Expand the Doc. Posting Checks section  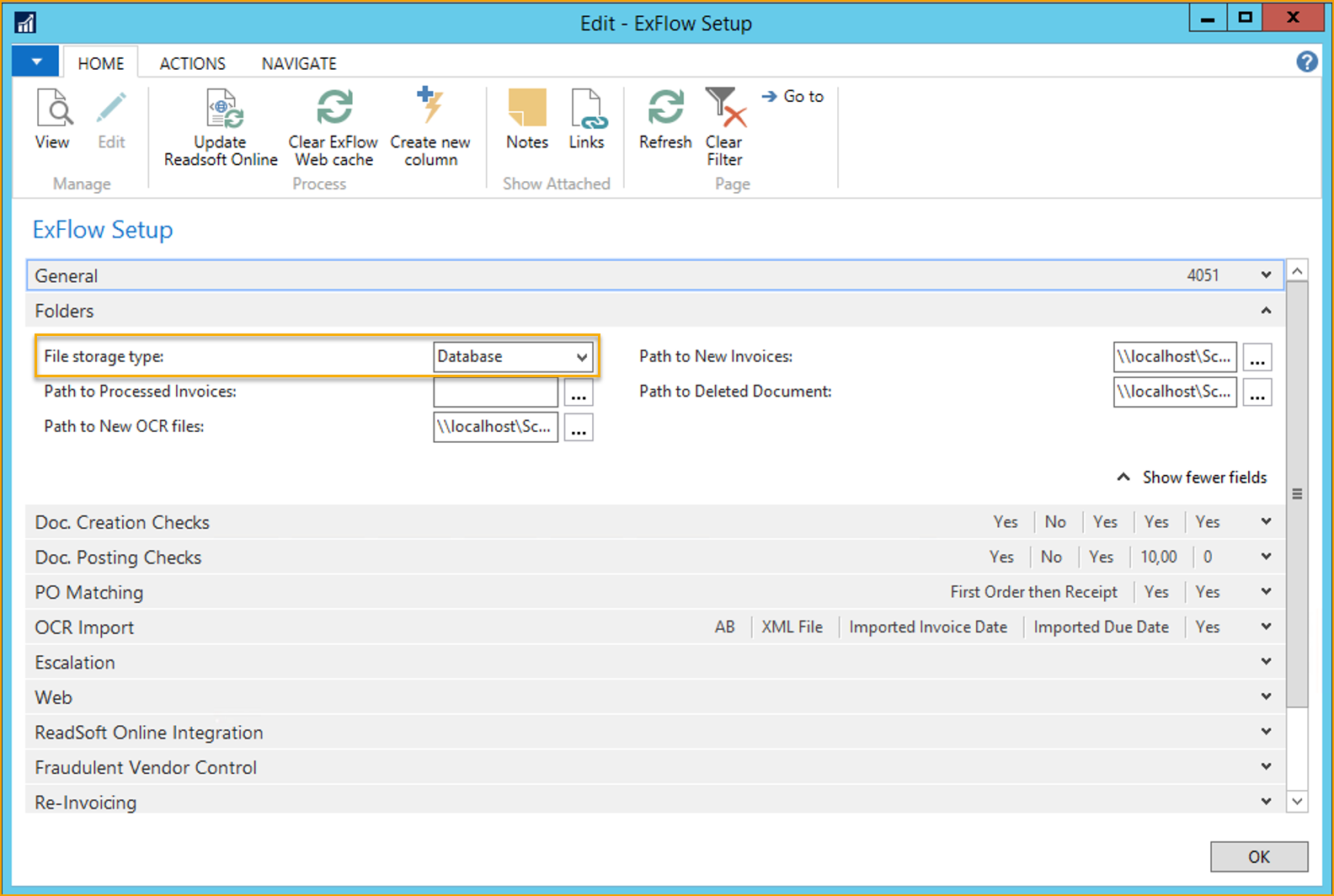1266,557
